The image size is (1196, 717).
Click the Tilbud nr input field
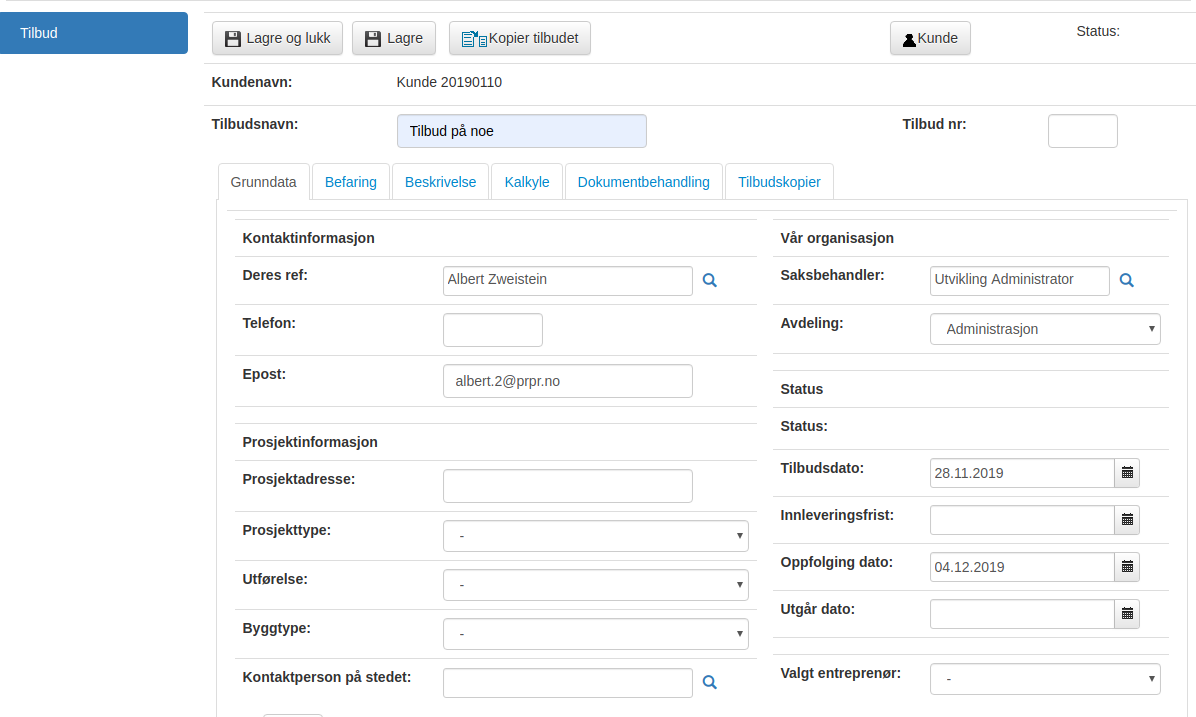[1082, 131]
